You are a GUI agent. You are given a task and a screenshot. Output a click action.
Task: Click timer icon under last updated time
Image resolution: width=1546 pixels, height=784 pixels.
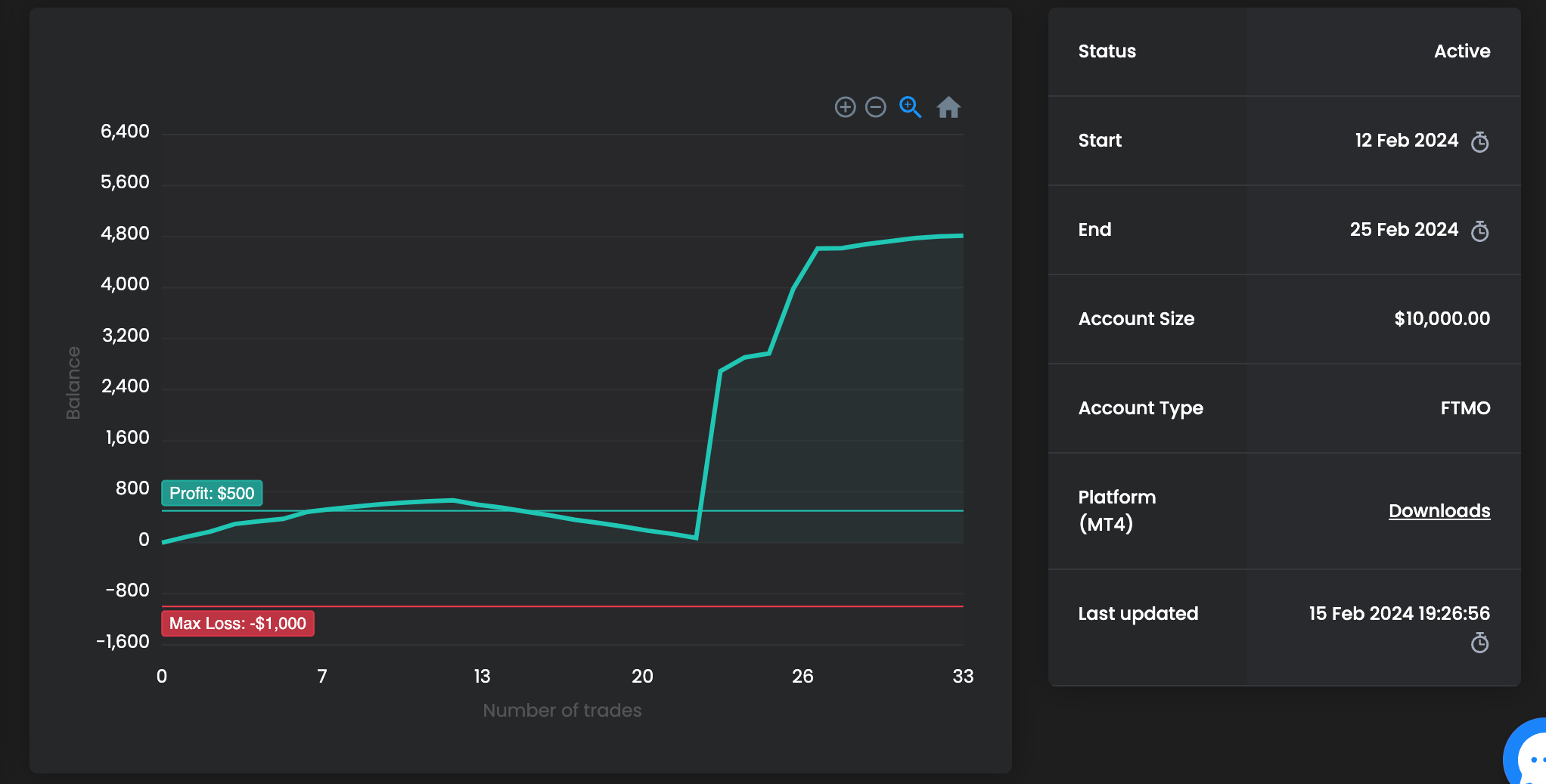tap(1479, 643)
